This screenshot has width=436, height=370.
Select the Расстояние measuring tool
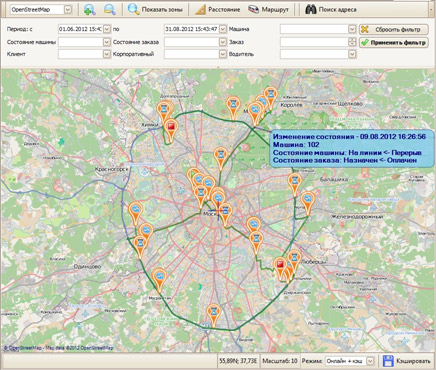tap(217, 10)
